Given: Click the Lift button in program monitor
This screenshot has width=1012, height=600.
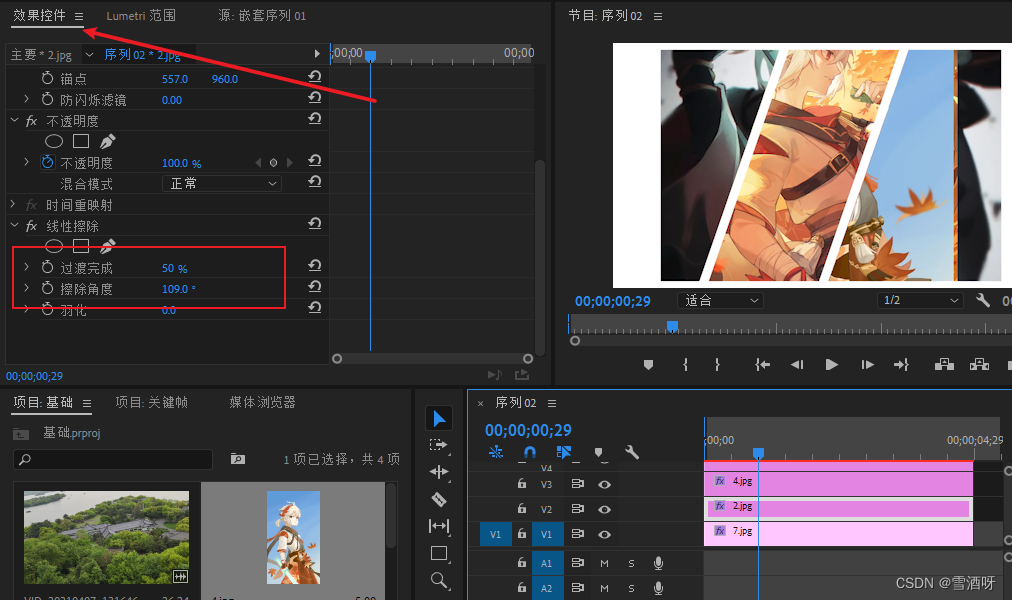Looking at the screenshot, I should [x=944, y=365].
